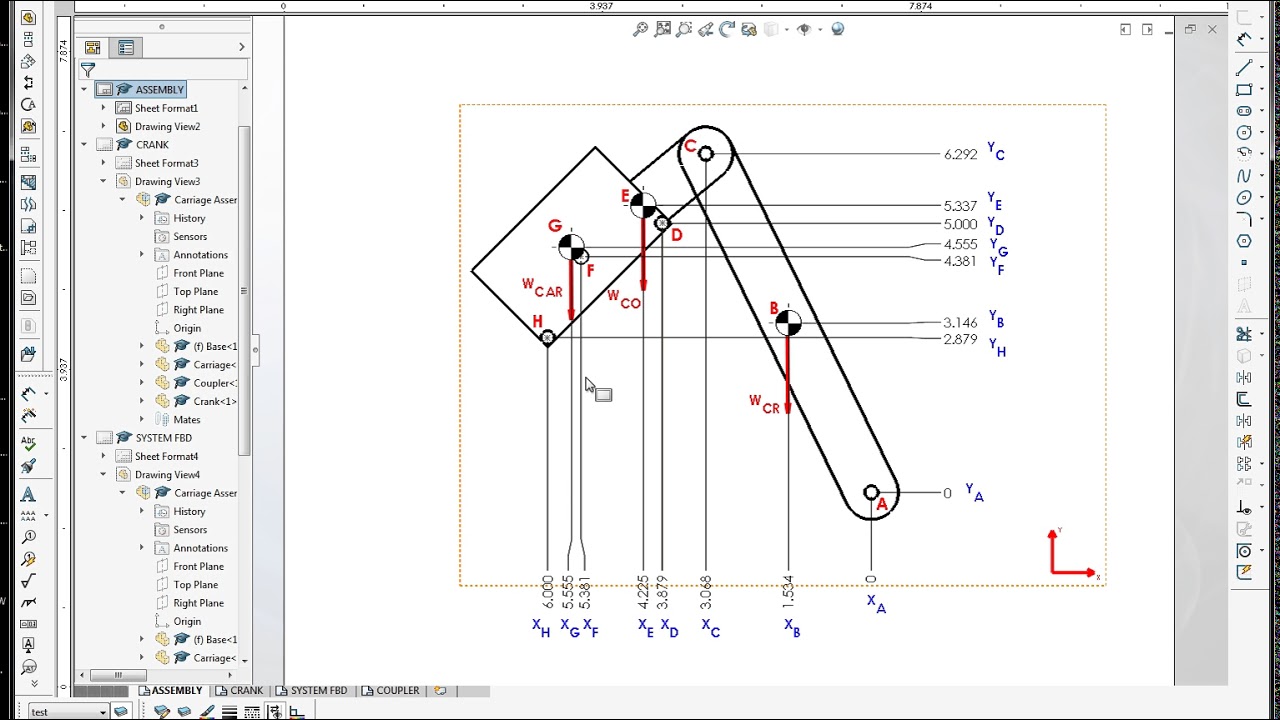Click the Zoom to Selection icon
The height and width of the screenshot is (720, 1280).
(x=684, y=30)
